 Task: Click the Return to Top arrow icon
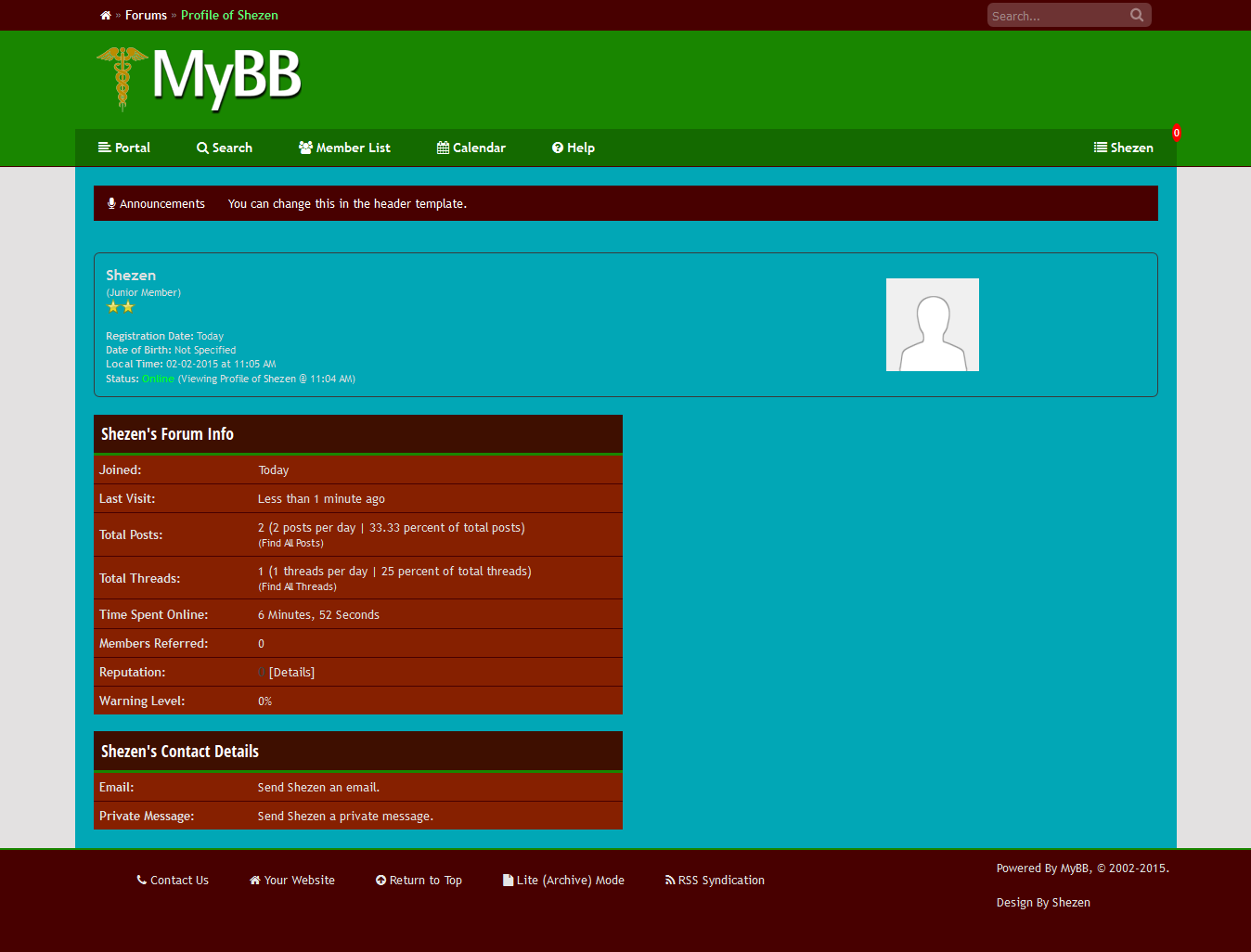click(380, 881)
